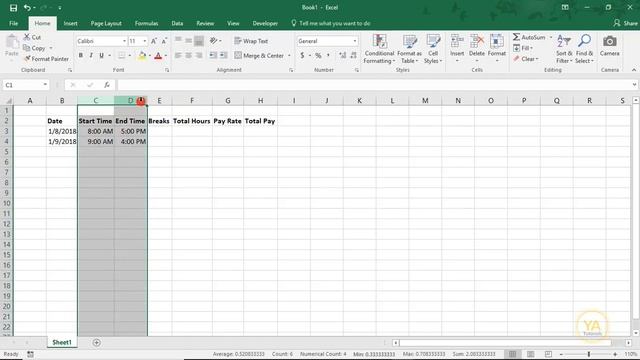Toggle Merge & Center
The height and width of the screenshot is (360, 640).
point(259,55)
